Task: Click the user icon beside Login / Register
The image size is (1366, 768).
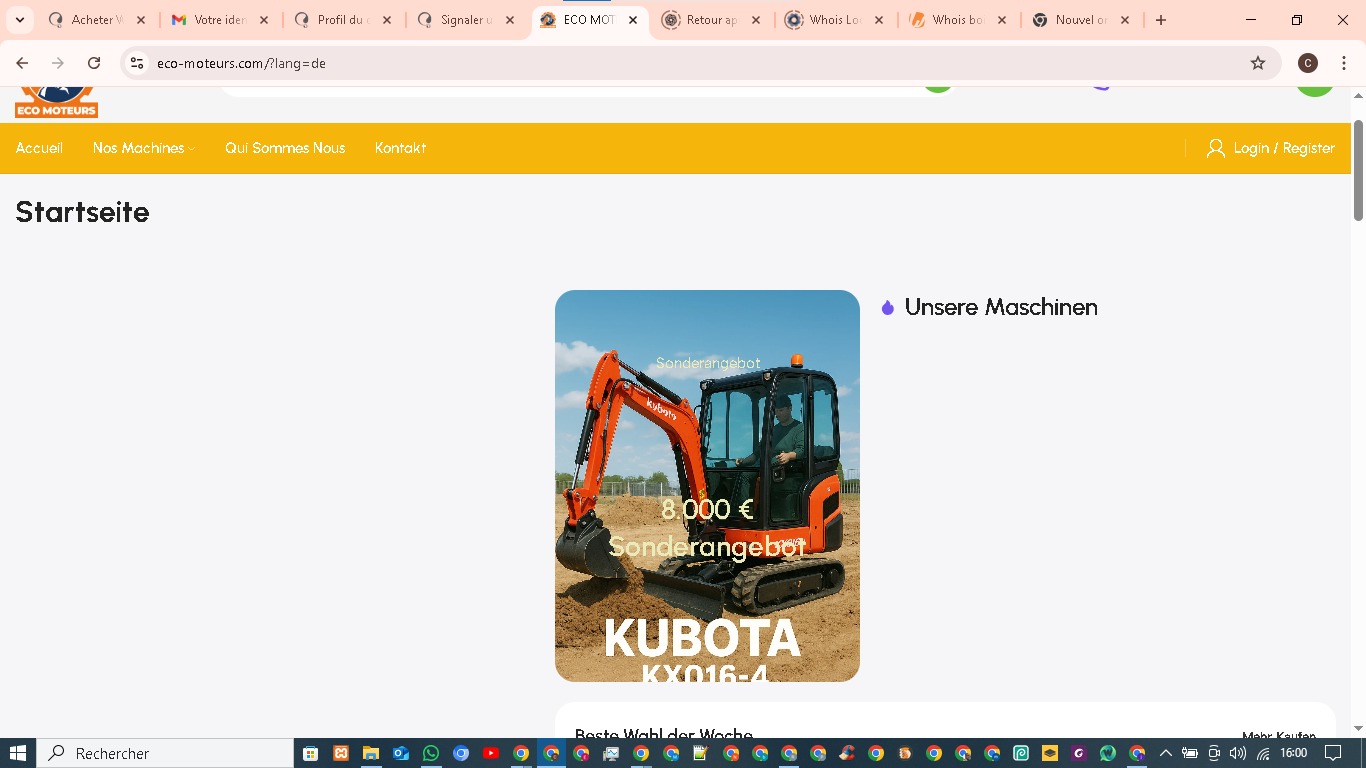Action: pos(1216,148)
